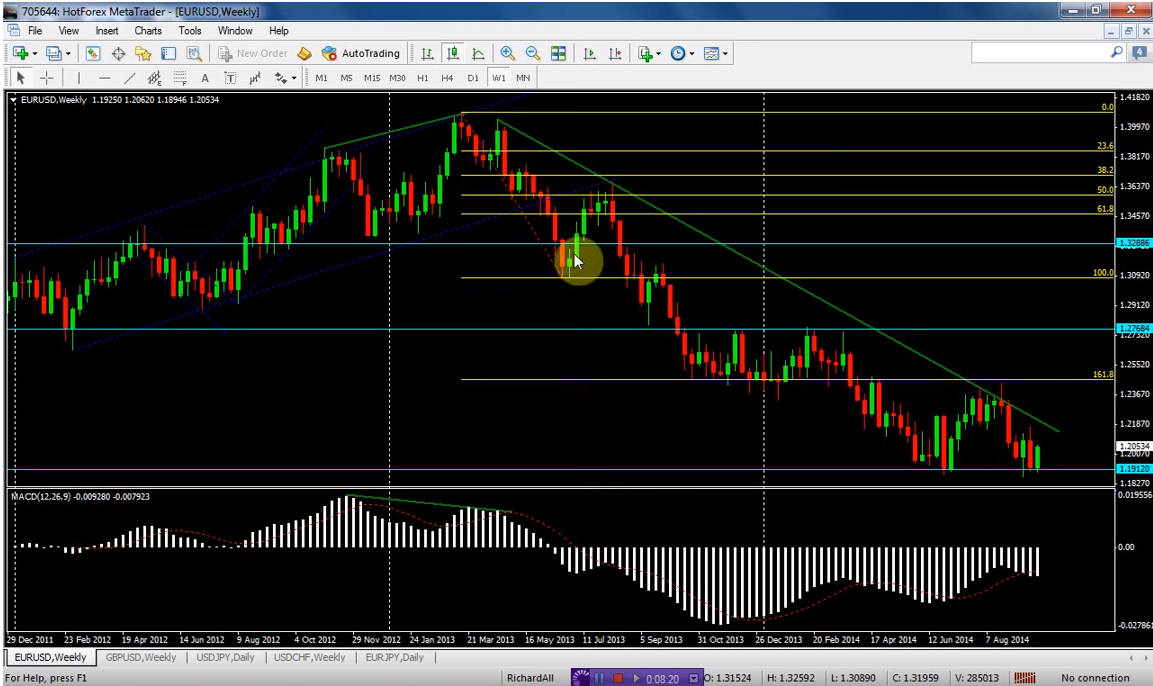Zoom in on the chart
The width and height of the screenshot is (1153, 686).
point(507,53)
